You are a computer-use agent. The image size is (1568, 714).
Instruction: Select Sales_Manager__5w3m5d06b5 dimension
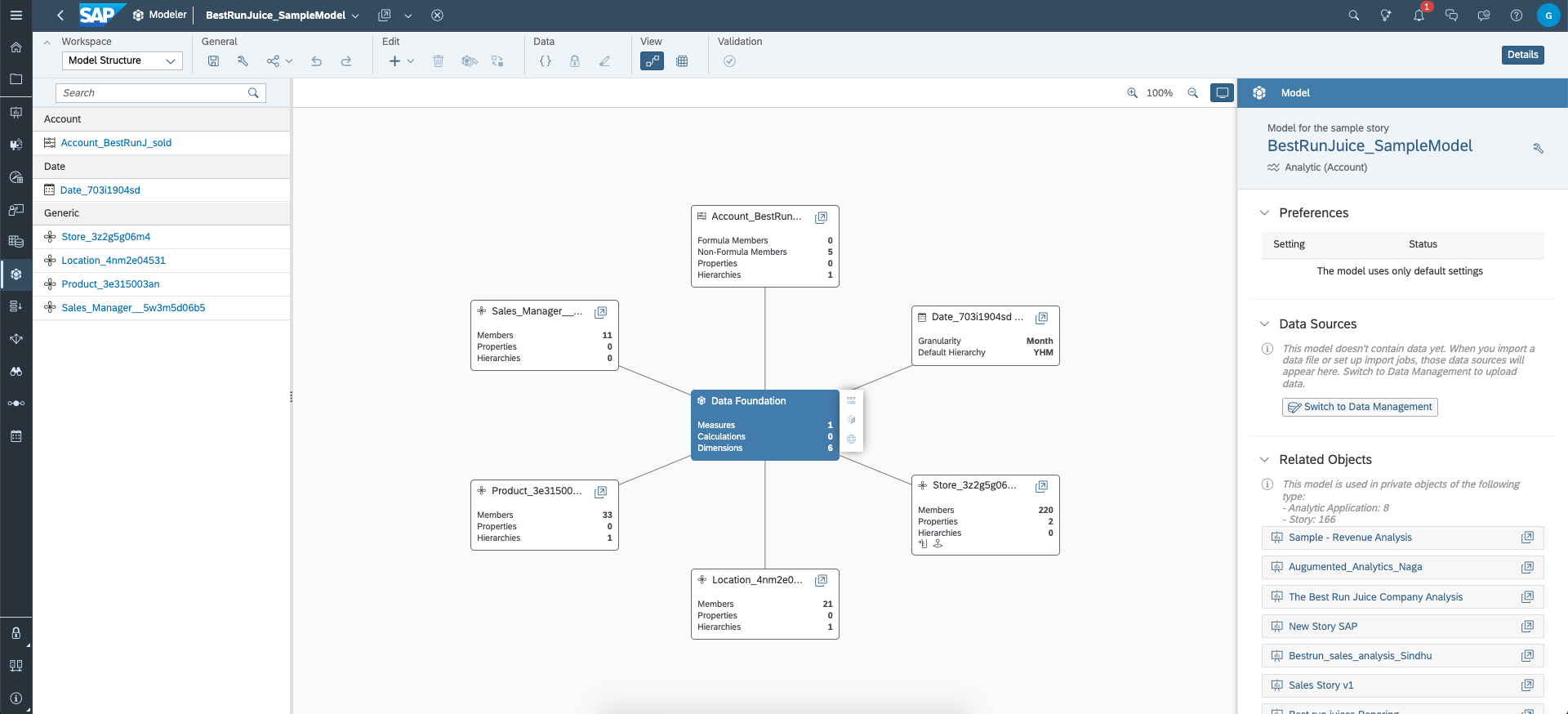pyautogui.click(x=133, y=308)
